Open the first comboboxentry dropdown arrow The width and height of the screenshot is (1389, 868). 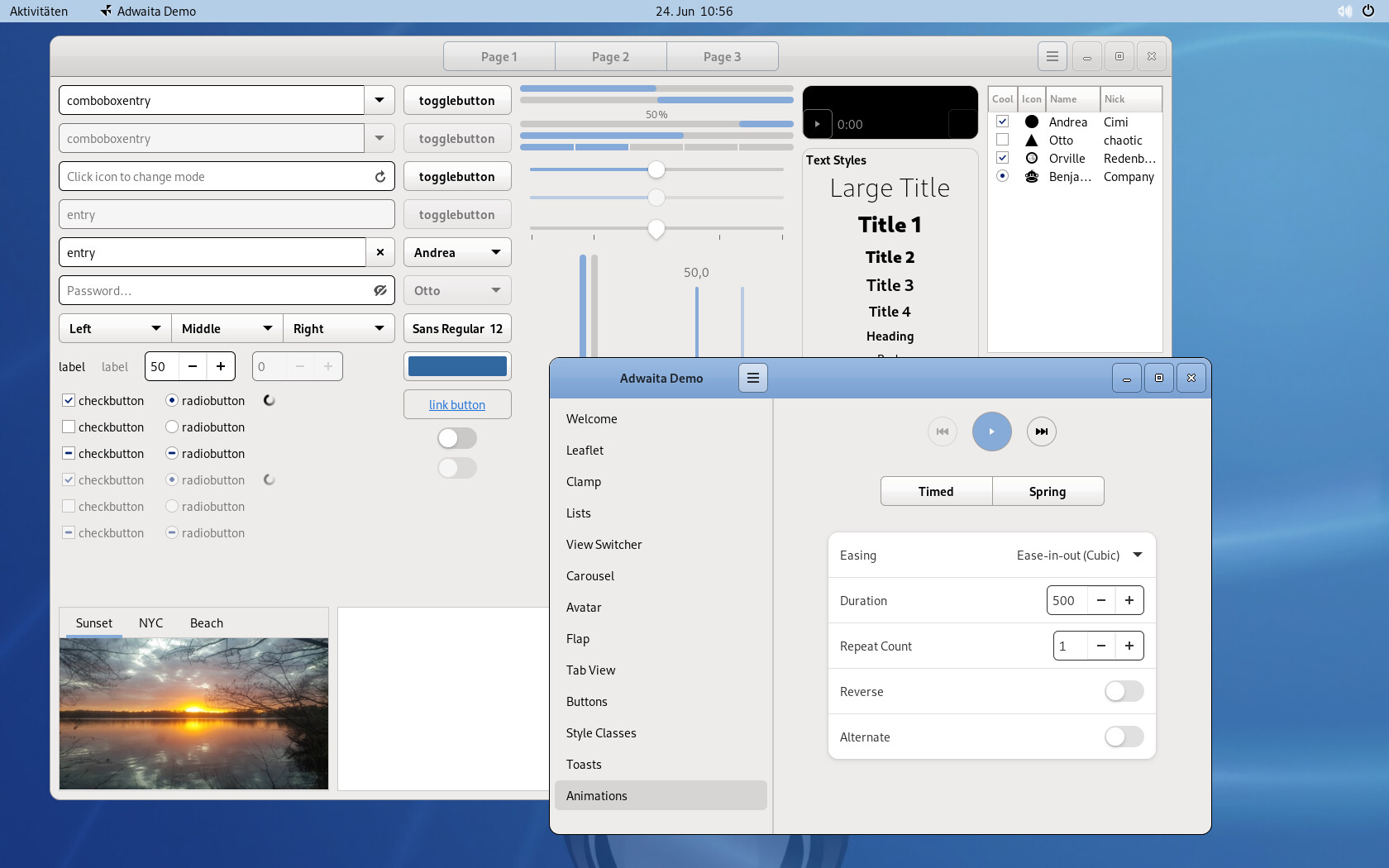pyautogui.click(x=379, y=101)
